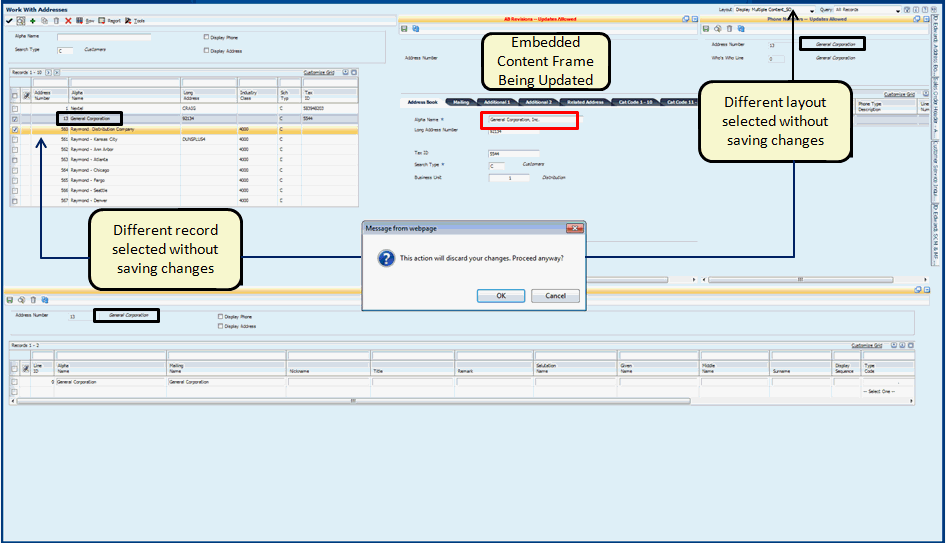This screenshot has width=946, height=543.
Task: Switch to the Address Book tab
Action: coord(422,102)
